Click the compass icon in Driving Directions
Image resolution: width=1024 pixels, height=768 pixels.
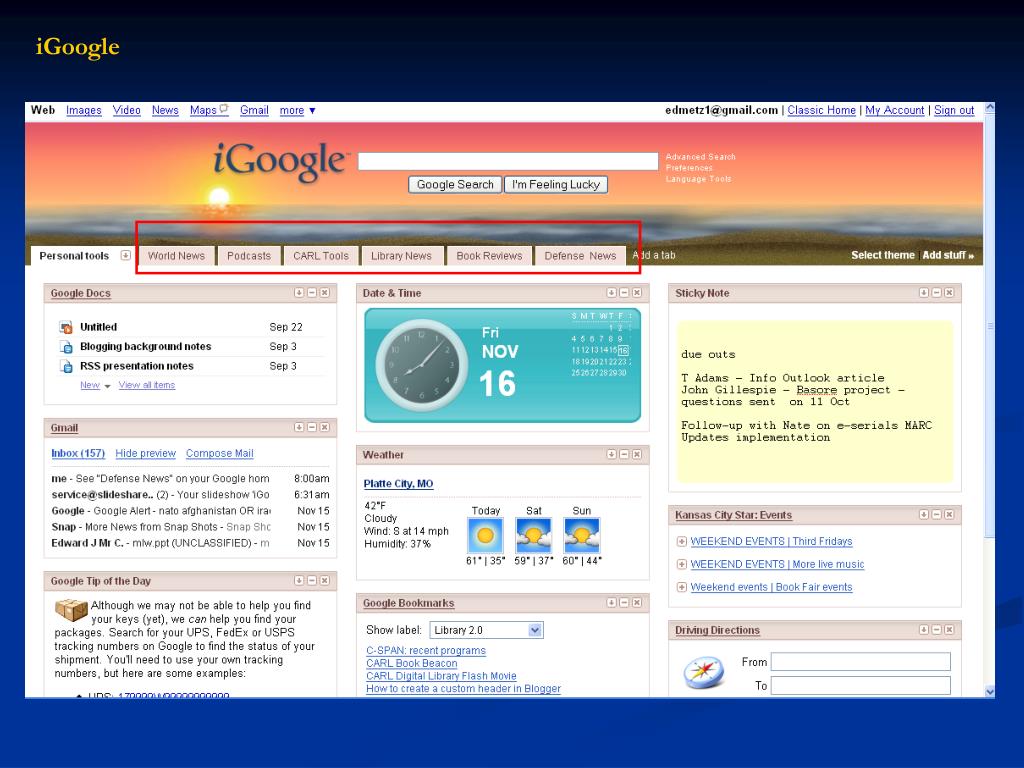704,673
